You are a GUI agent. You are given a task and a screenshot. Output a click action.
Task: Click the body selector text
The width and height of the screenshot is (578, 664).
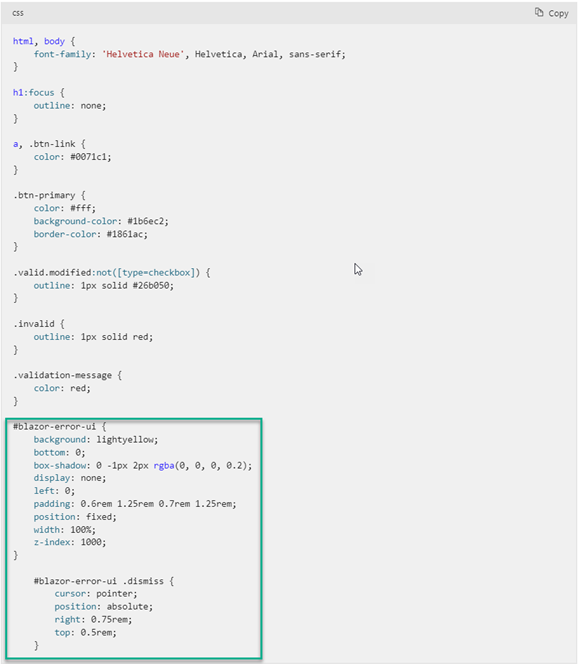click(x=54, y=42)
